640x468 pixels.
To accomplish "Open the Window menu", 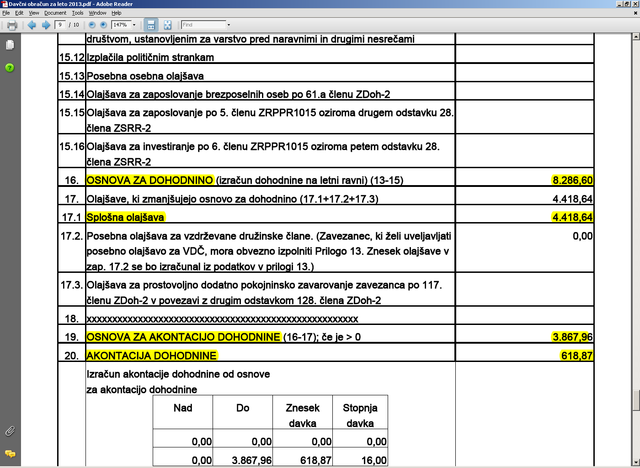I will [x=98, y=13].
